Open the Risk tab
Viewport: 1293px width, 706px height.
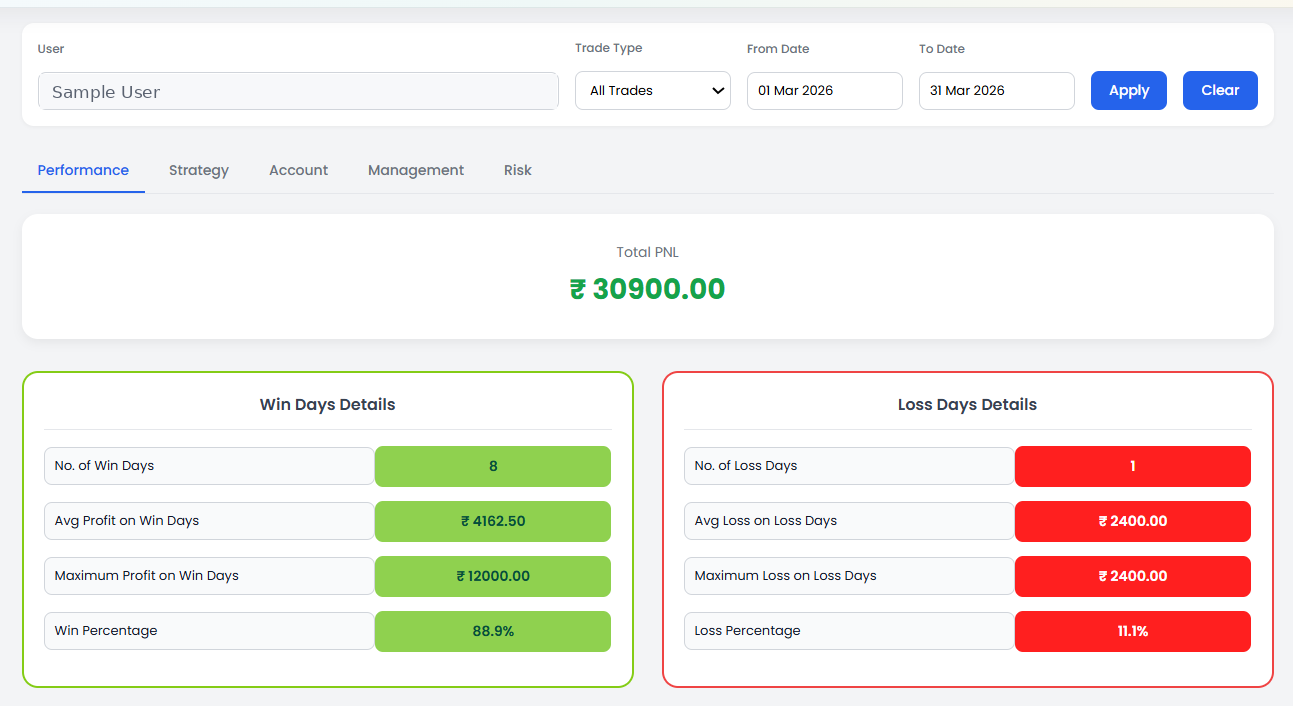click(518, 170)
